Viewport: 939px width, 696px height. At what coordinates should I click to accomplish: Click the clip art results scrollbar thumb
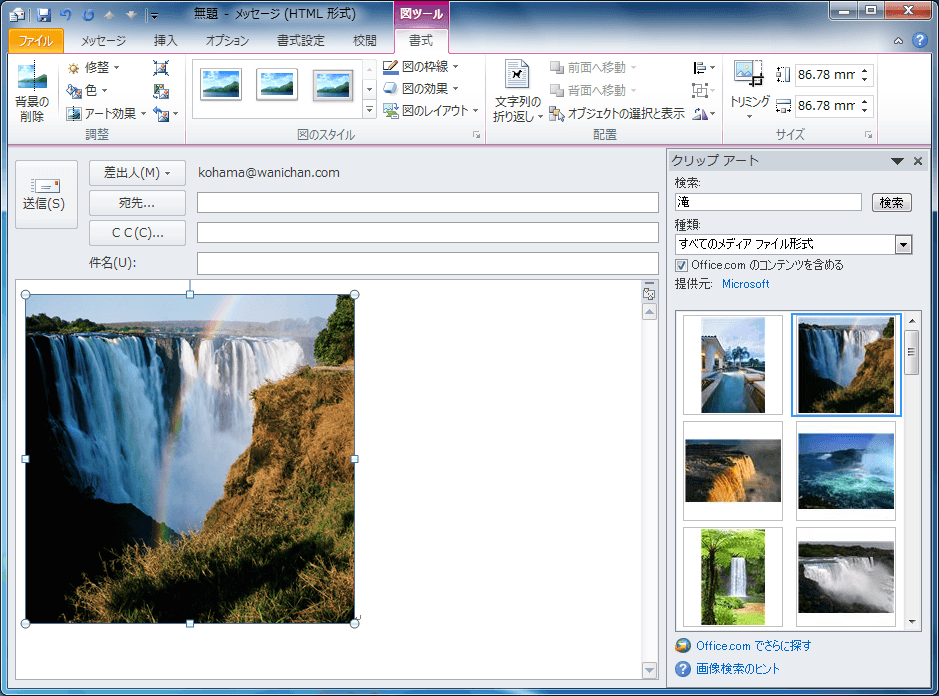pyautogui.click(x=911, y=352)
